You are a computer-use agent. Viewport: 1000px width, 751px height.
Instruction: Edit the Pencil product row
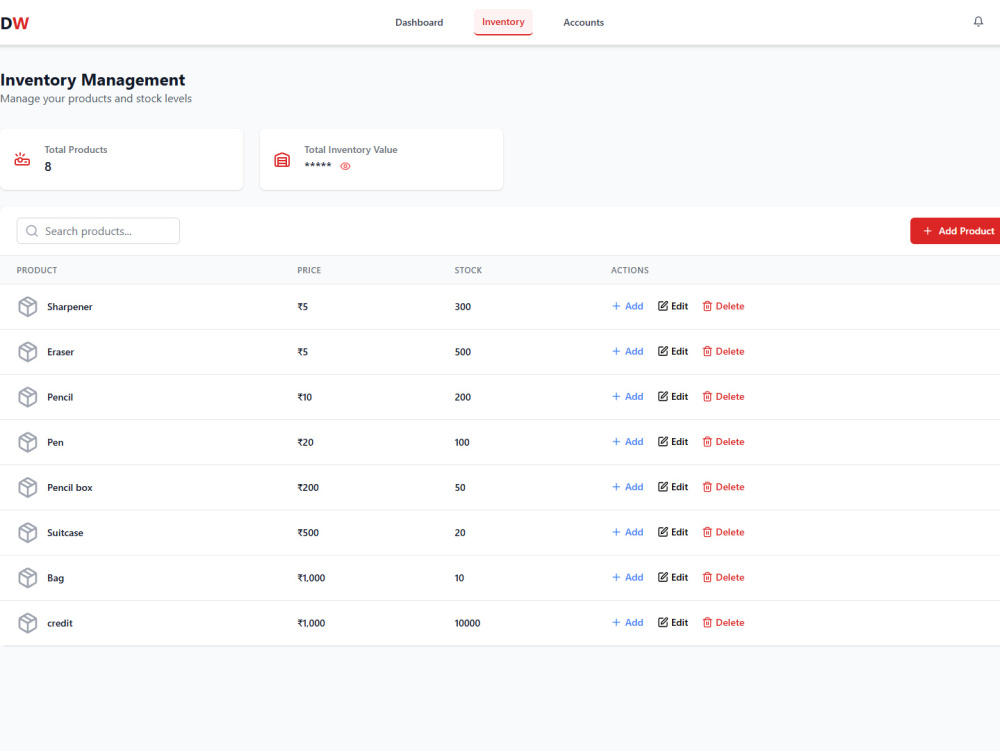tap(673, 397)
